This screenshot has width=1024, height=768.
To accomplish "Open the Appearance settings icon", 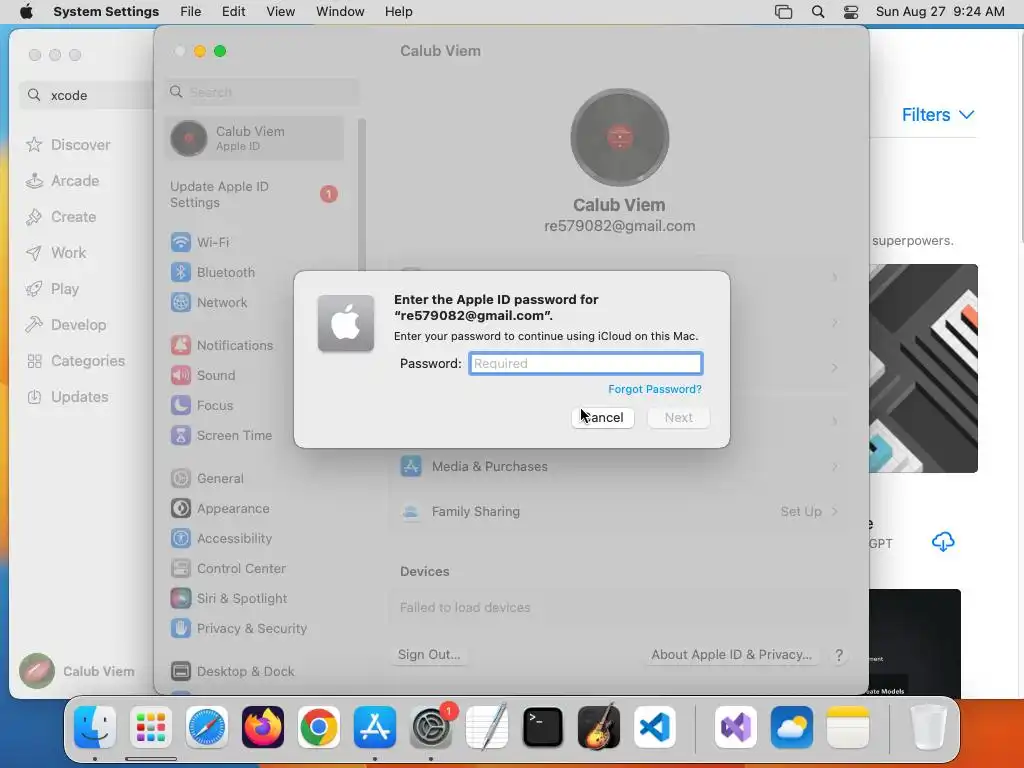I will 181,509.
